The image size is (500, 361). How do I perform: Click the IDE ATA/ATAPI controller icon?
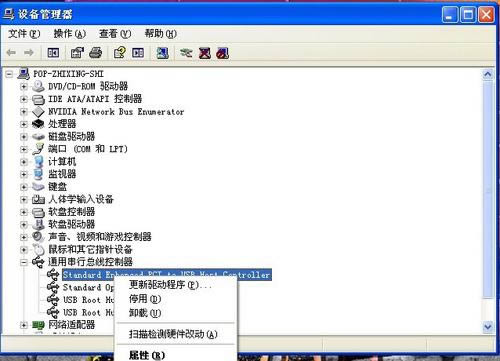point(38,99)
